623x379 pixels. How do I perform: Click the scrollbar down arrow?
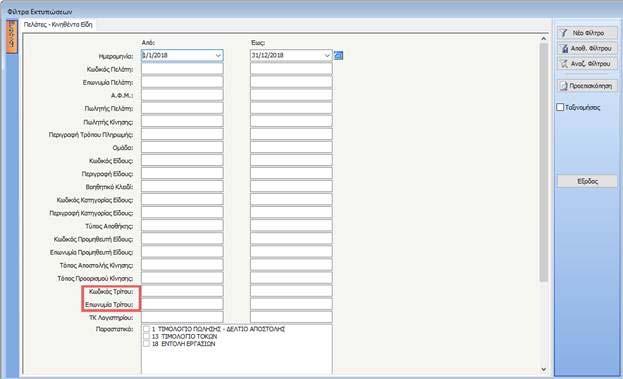tap(544, 369)
